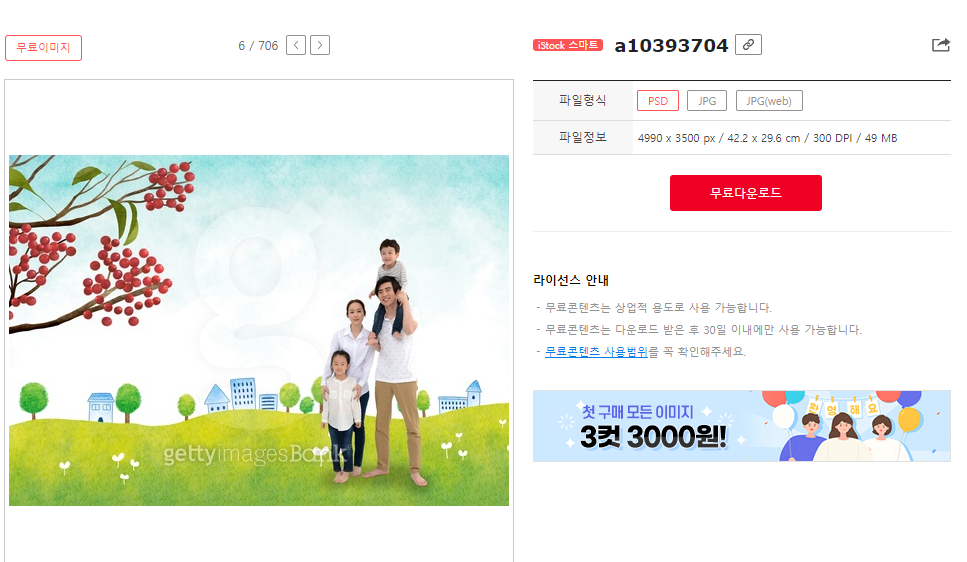
Task: Click the 6 / 706 page counter
Action: tap(258, 46)
